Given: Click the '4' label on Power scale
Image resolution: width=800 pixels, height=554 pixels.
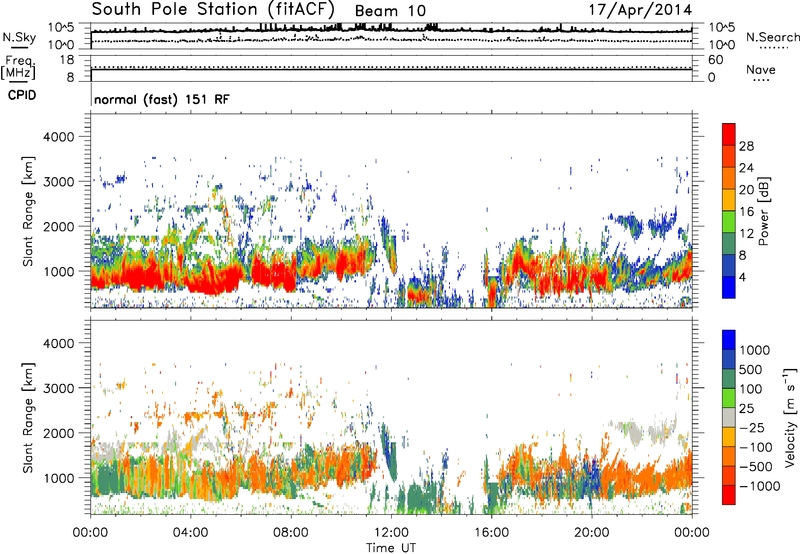Looking at the screenshot, I should 742,277.
